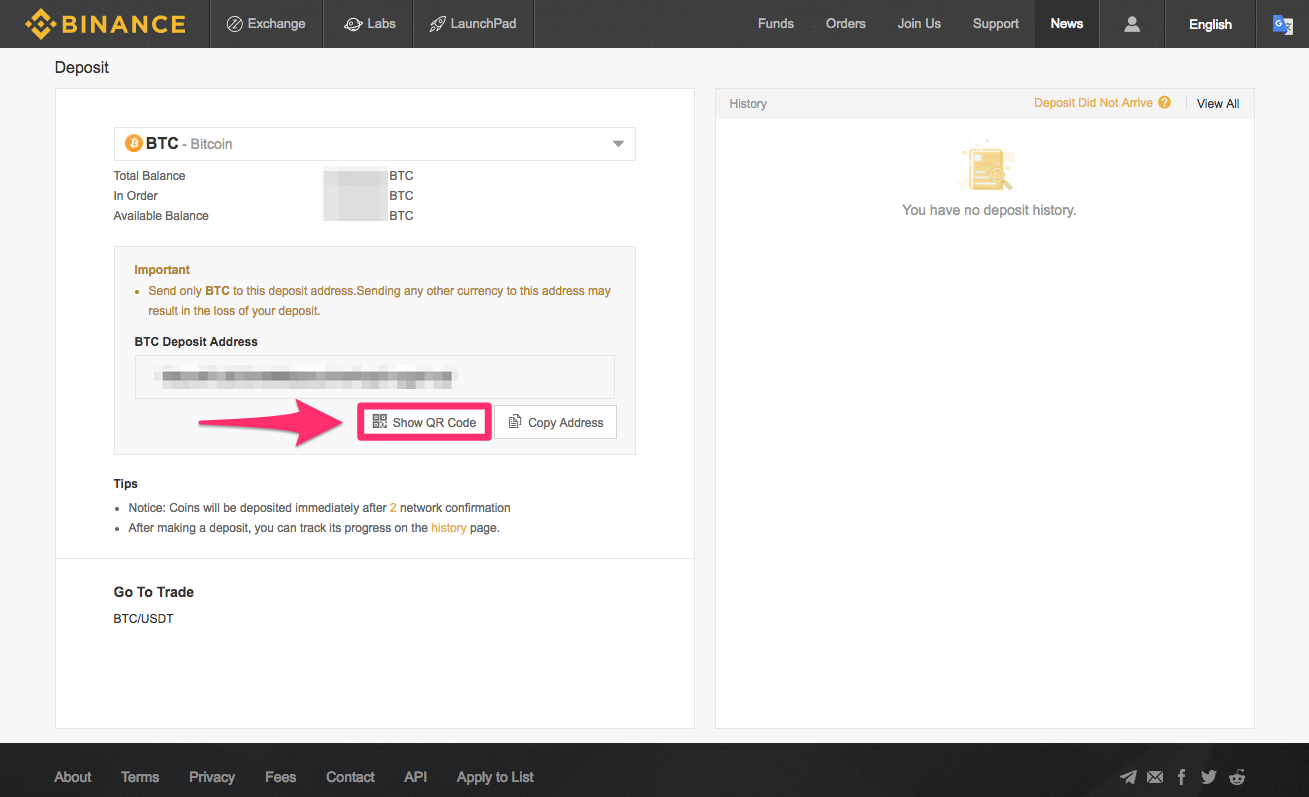Click the Copy Address button
Image resolution: width=1309 pixels, height=797 pixels.
[556, 422]
